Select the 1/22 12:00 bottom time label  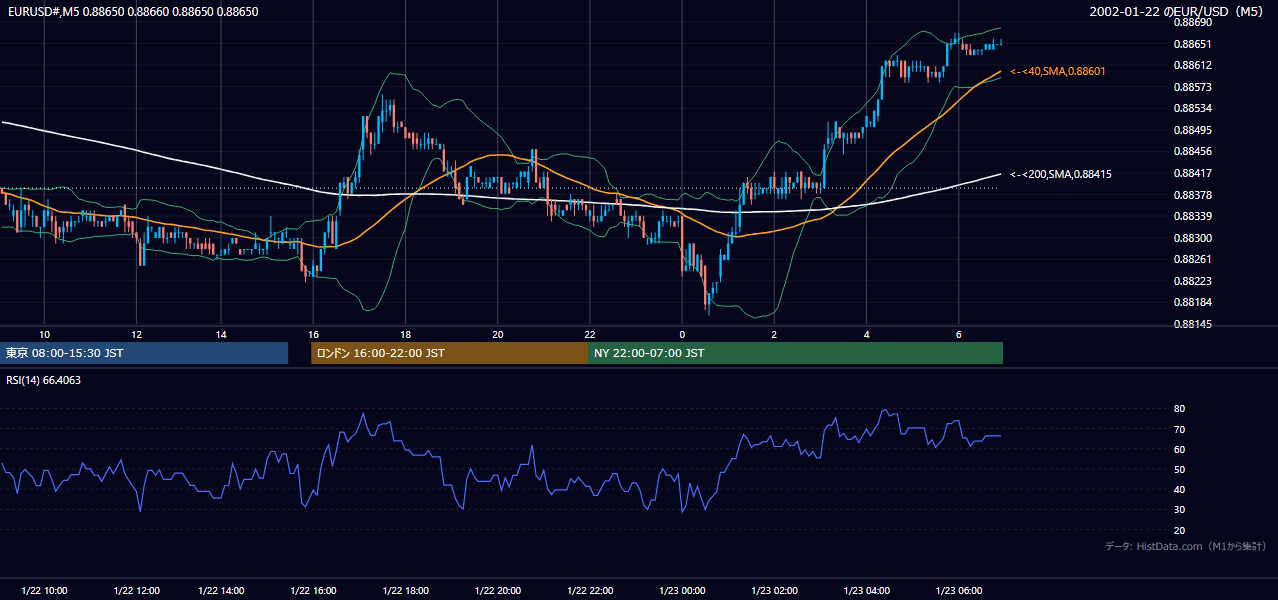[x=136, y=590]
